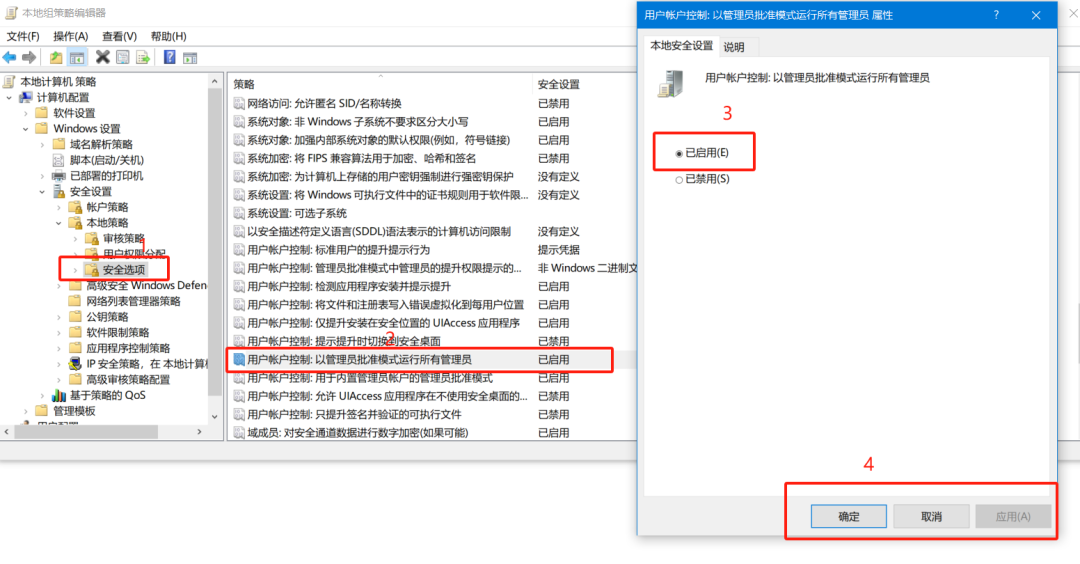Screen dimensions: 1080x564
Task: Select 安全选项 in the policy tree
Action: [x=123, y=270]
